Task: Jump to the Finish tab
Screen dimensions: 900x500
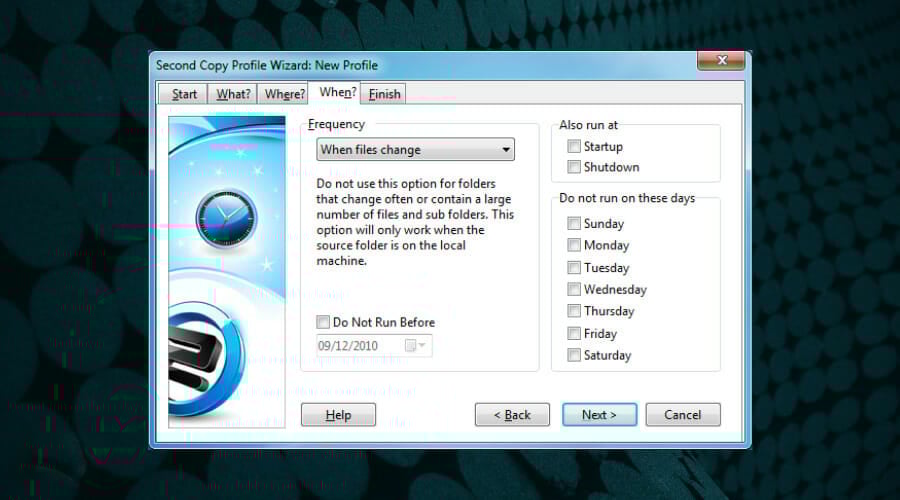Action: pyautogui.click(x=384, y=94)
